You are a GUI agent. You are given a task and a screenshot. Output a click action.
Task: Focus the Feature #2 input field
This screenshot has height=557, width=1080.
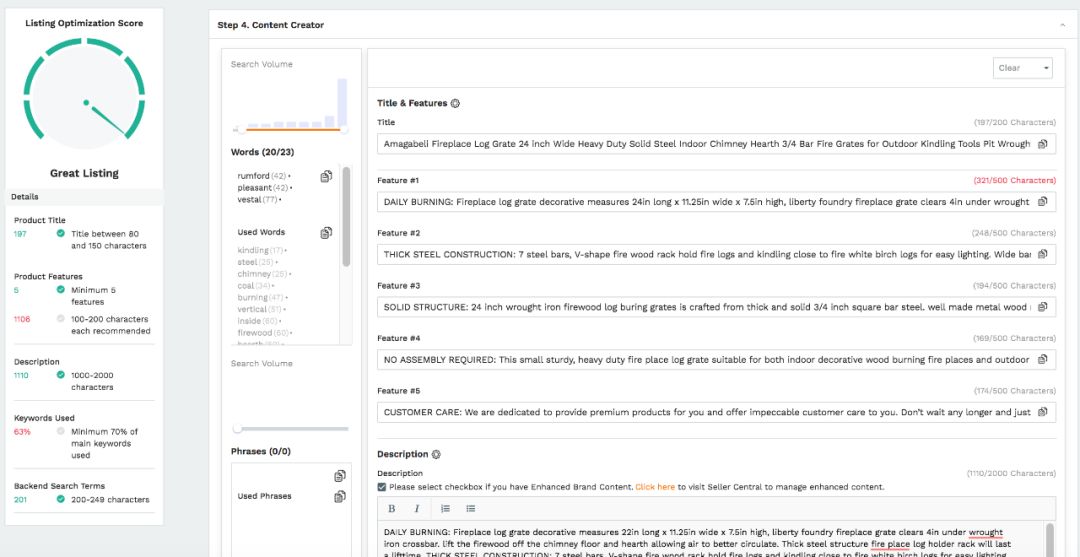[716, 254]
